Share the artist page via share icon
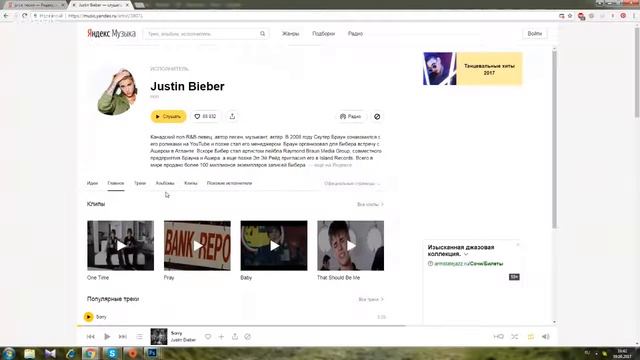640x360 pixels. (x=232, y=116)
